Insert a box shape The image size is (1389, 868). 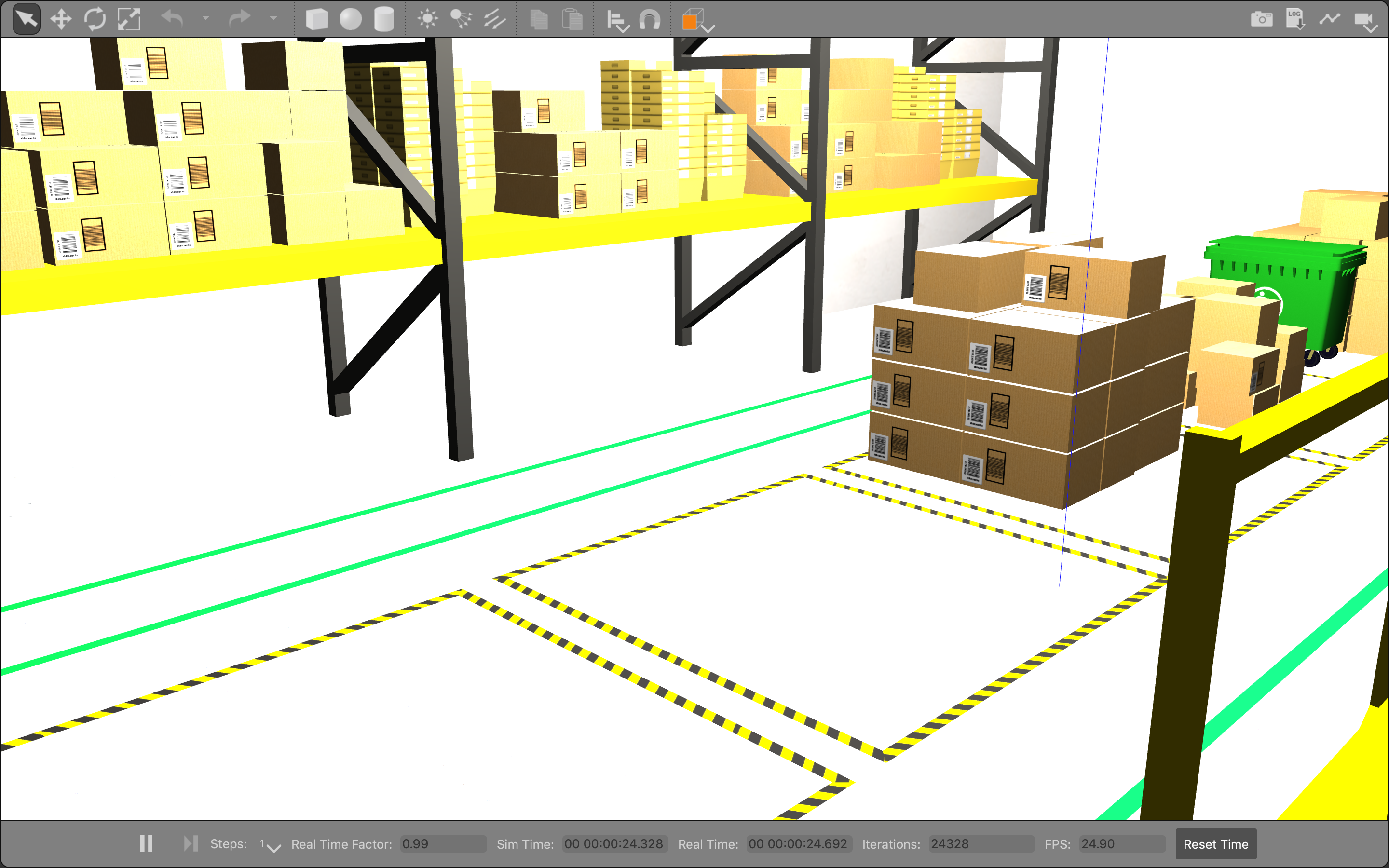pyautogui.click(x=316, y=19)
